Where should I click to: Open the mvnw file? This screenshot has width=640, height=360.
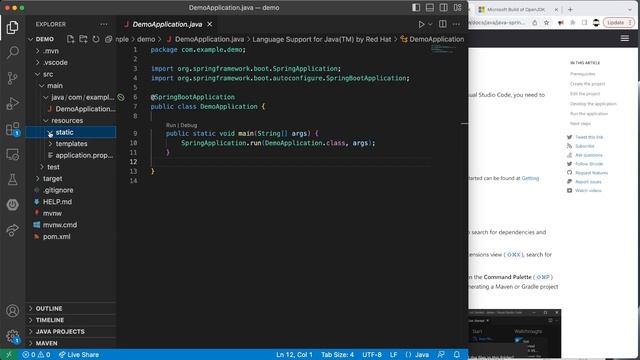point(71,213)
